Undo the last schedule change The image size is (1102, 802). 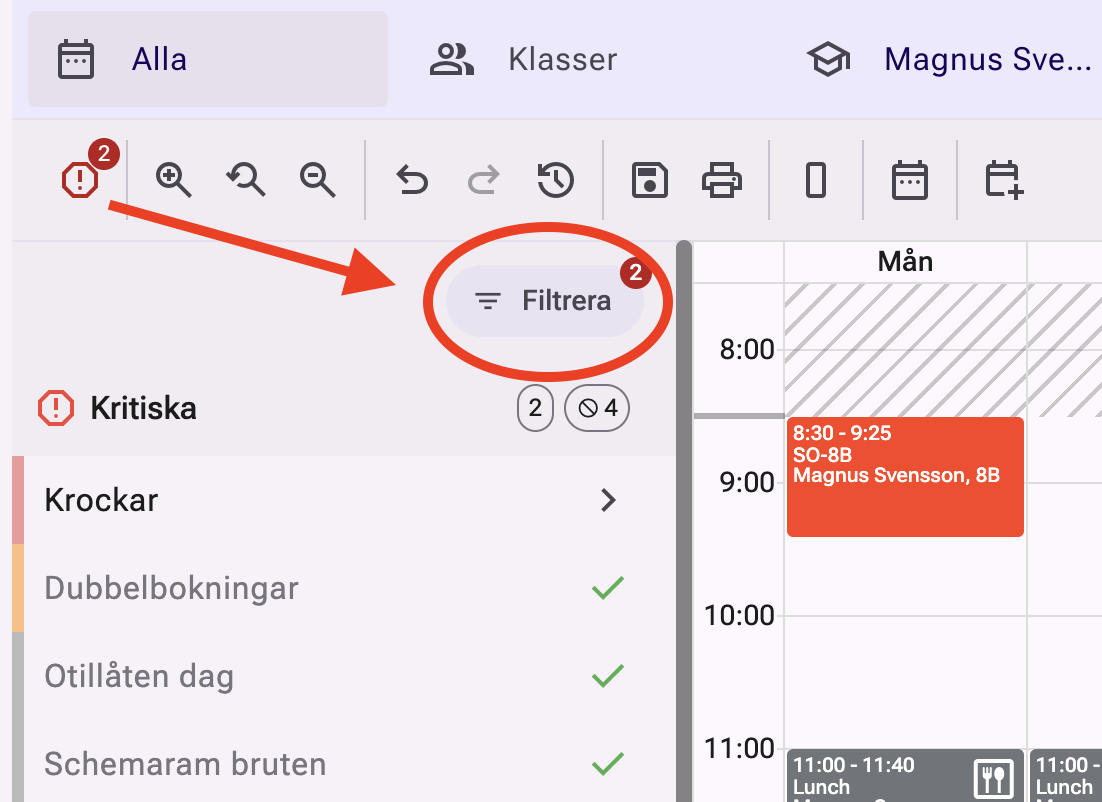pyautogui.click(x=411, y=181)
